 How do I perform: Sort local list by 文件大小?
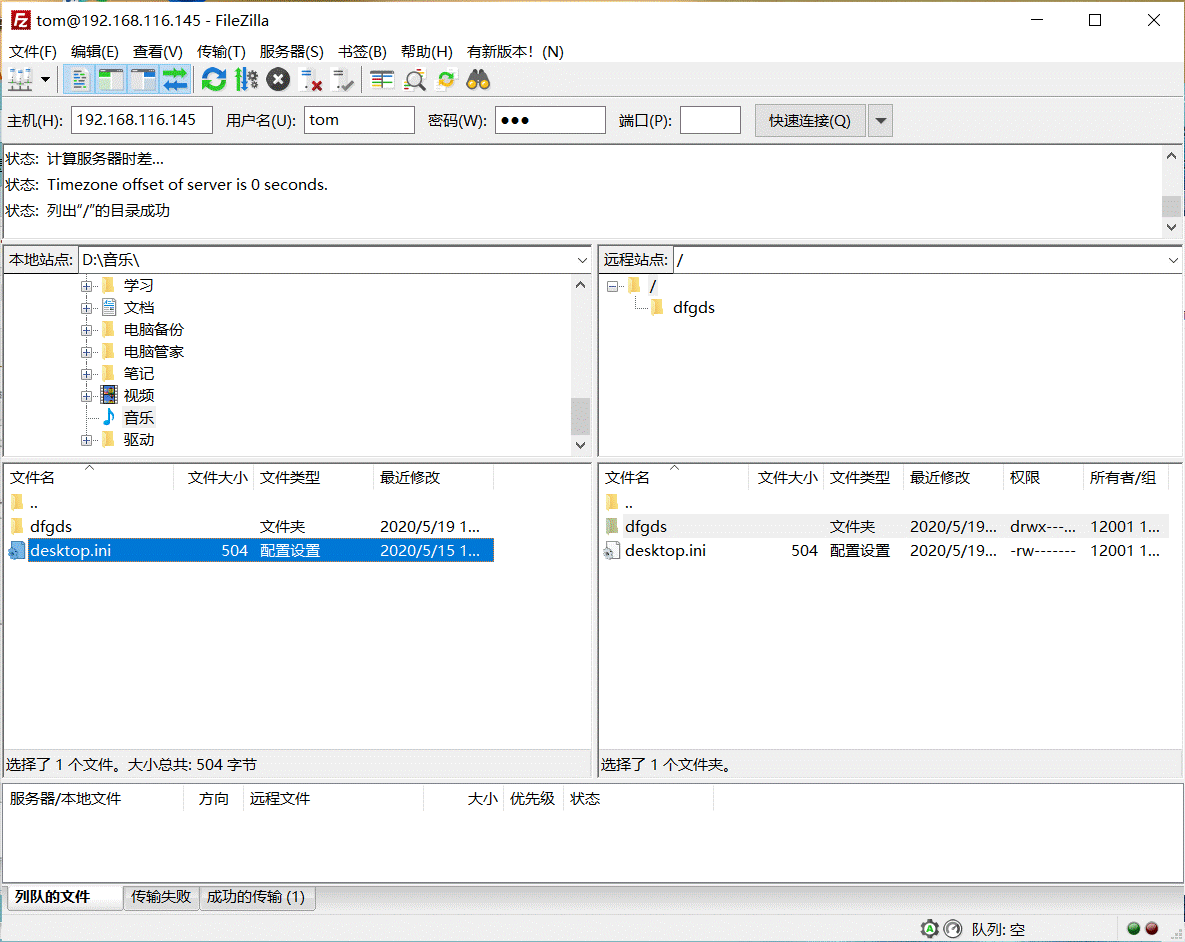click(217, 478)
